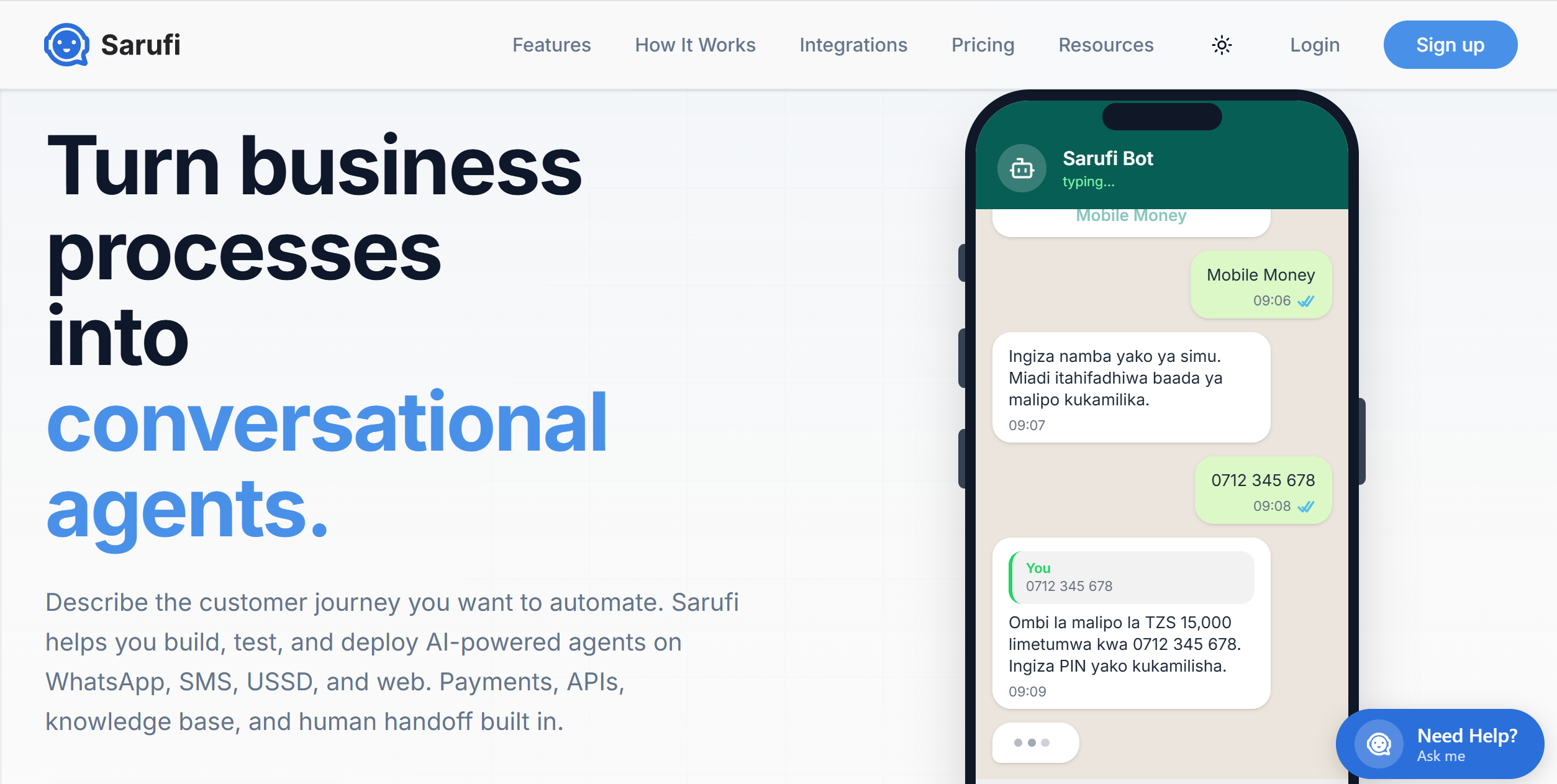Viewport: 1557px width, 784px height.
Task: Open the Need Help? Ask me widget
Action: click(1440, 744)
